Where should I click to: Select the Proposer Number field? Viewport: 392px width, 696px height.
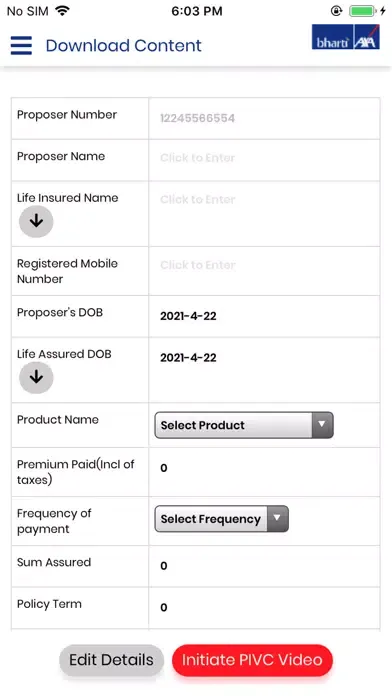coord(265,119)
